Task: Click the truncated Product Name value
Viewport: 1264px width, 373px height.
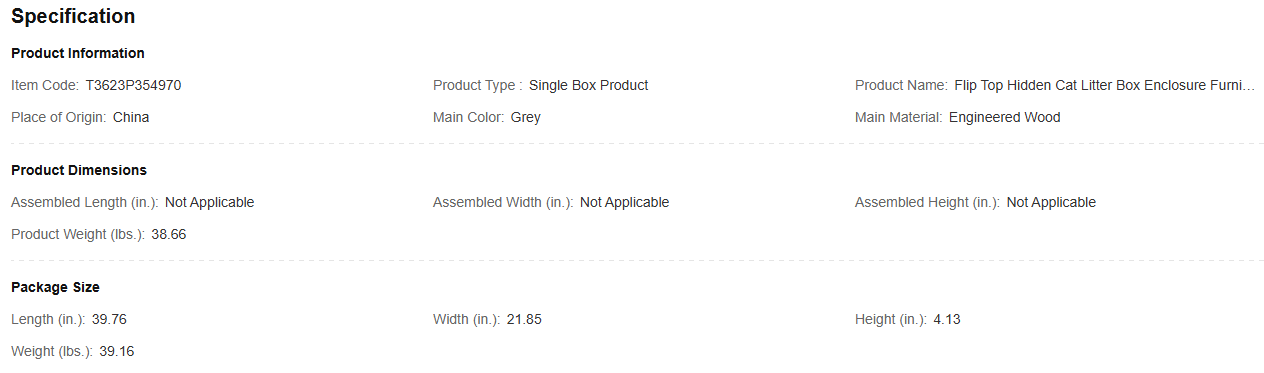Action: pos(1104,86)
